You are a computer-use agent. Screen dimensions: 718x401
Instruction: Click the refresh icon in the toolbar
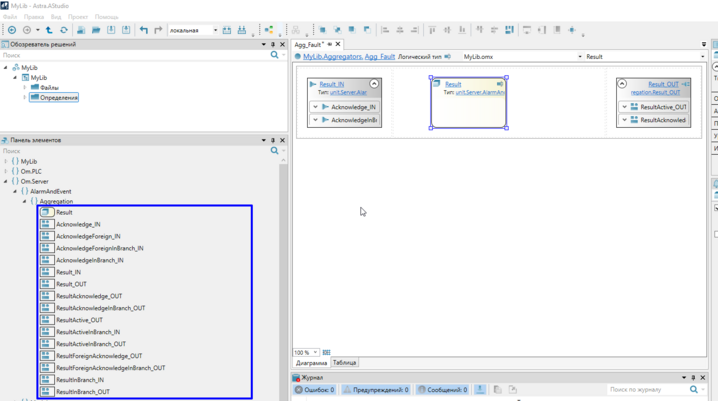[x=63, y=30]
